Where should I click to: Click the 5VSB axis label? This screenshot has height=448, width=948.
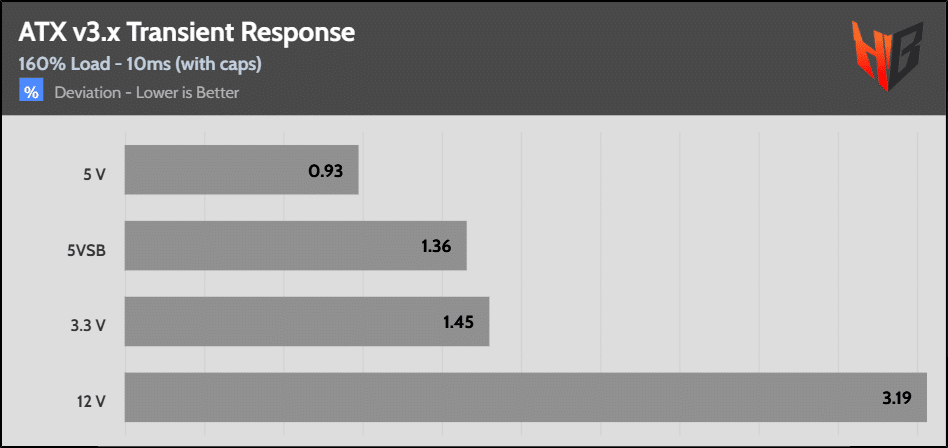[87, 247]
